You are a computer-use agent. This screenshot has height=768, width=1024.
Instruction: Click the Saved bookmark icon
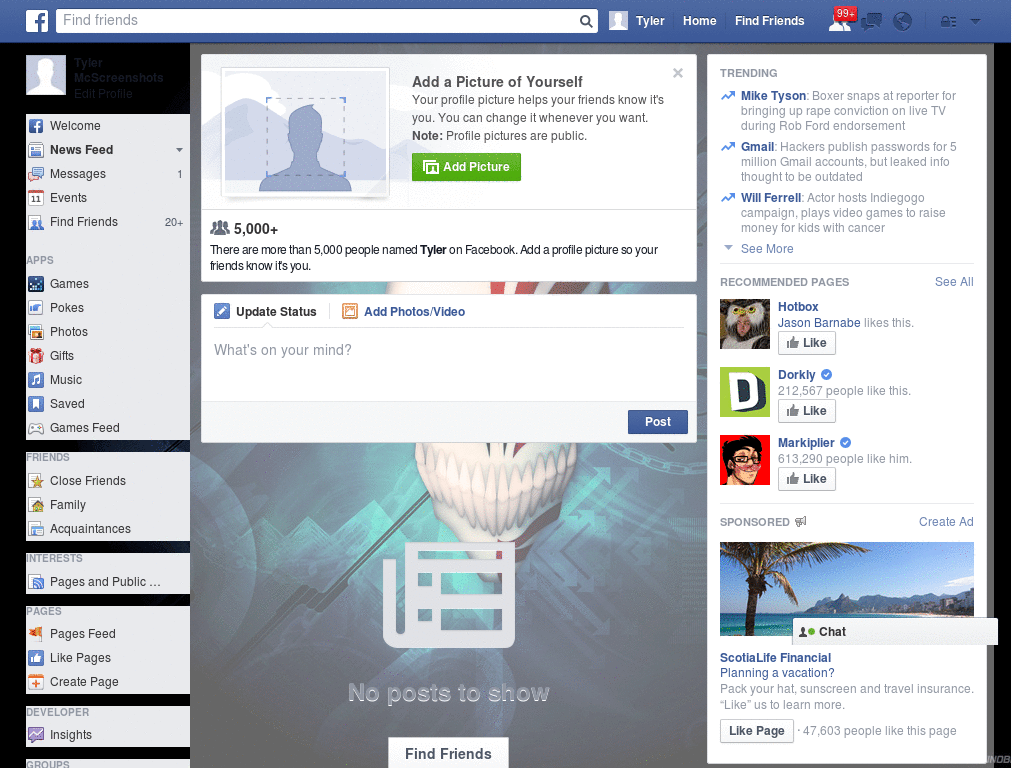pyautogui.click(x=36, y=404)
